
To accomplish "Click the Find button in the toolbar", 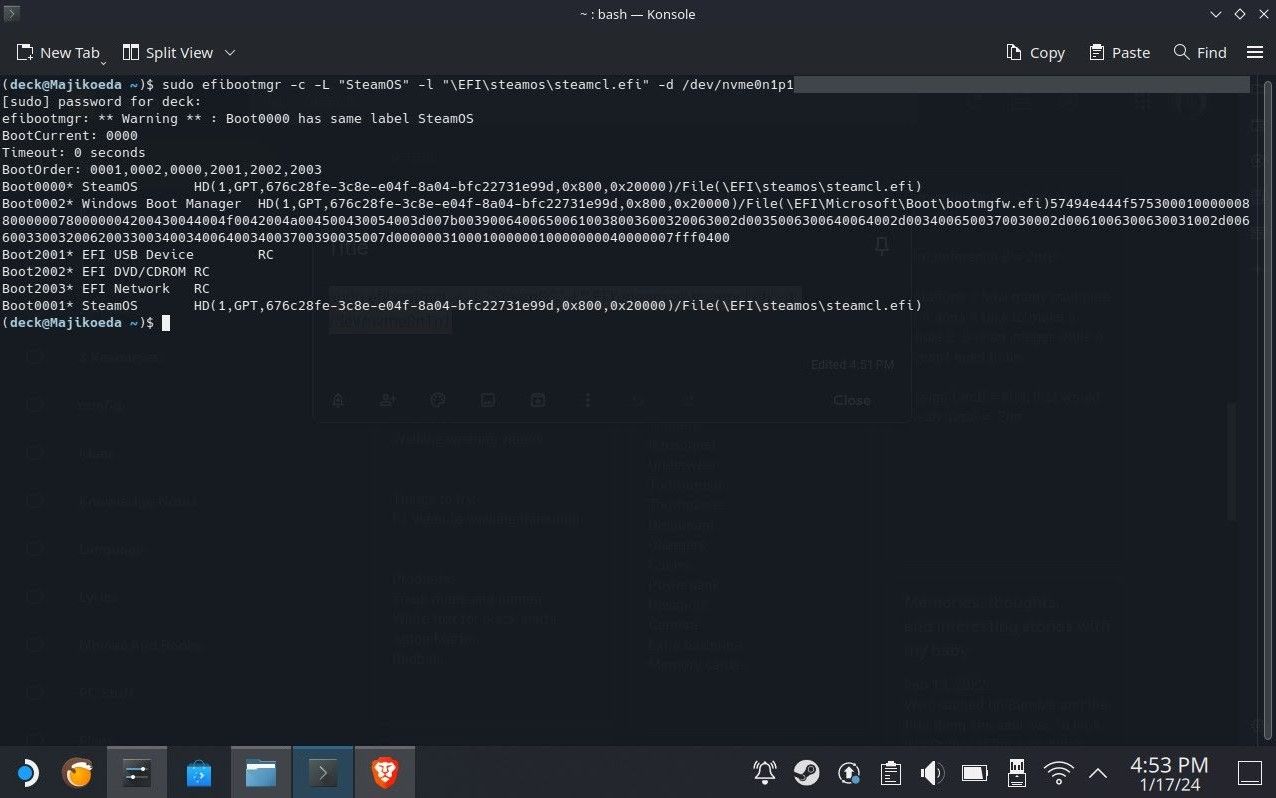I will click(x=1199, y=52).
